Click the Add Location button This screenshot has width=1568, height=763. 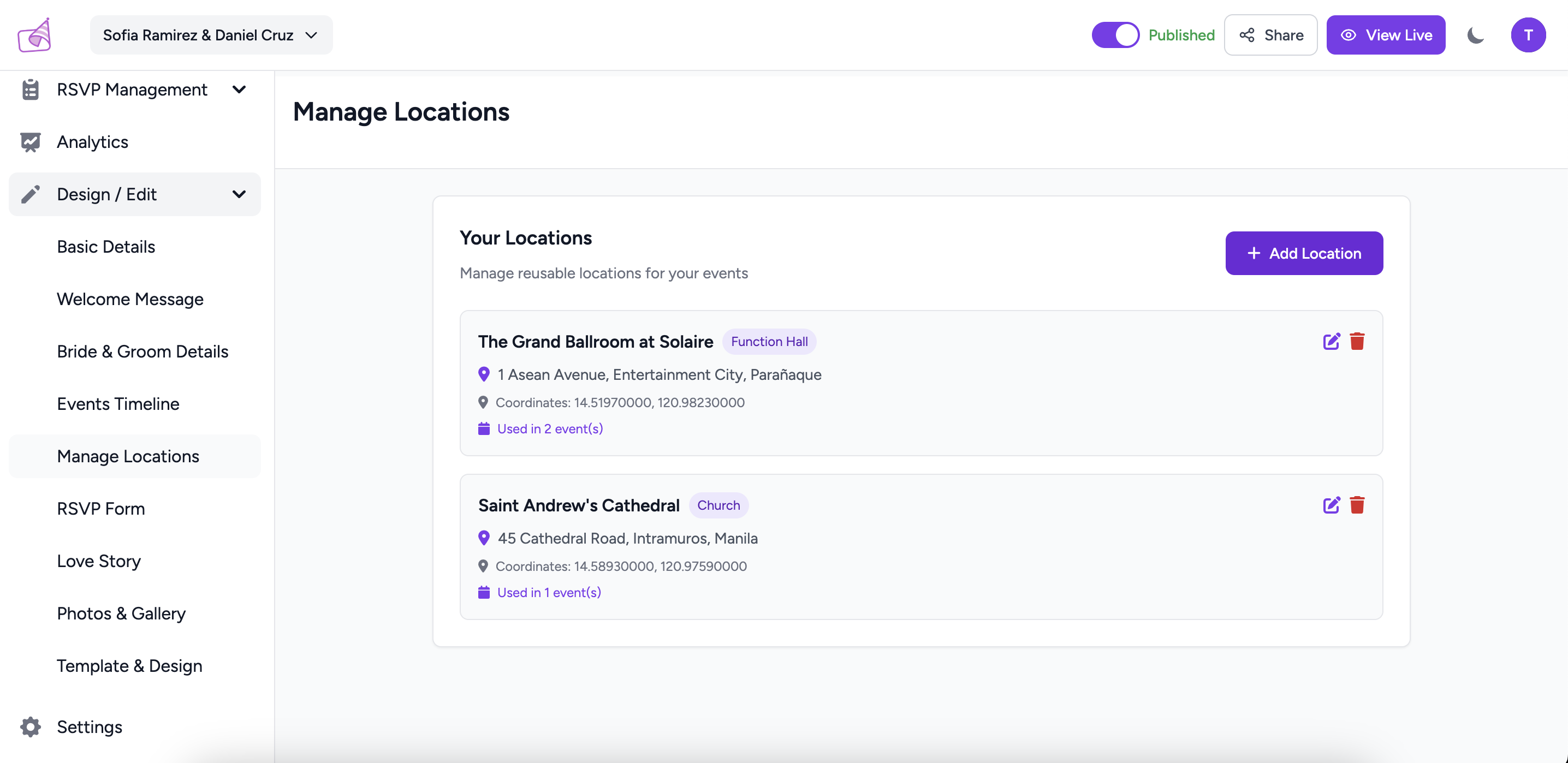pos(1304,253)
